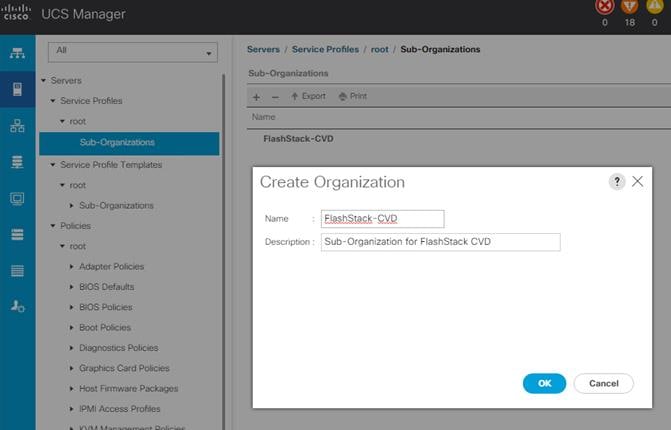Click into the Description input field
Viewport: 671px width, 430px height.
click(440, 242)
